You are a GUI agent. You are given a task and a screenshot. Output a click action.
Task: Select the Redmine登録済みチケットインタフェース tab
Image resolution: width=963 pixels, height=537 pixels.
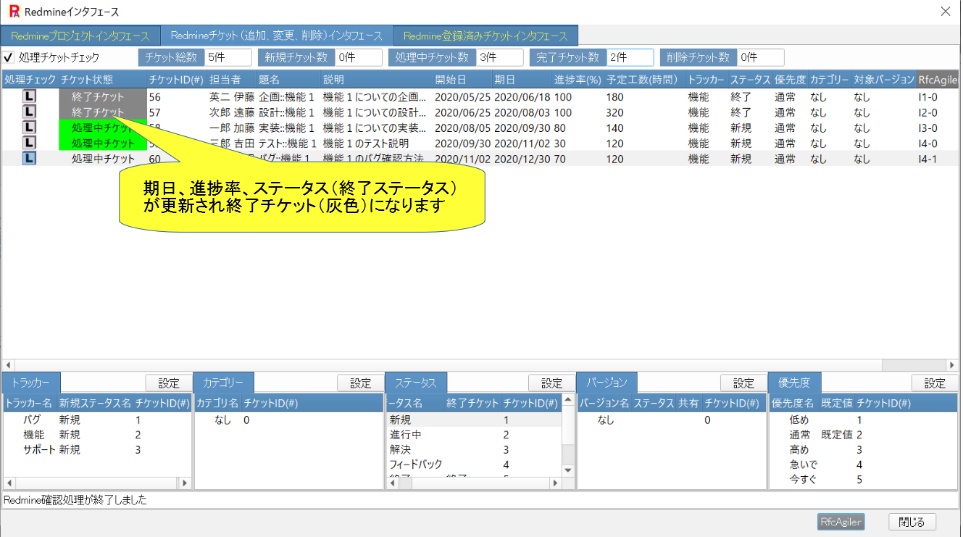(485, 36)
